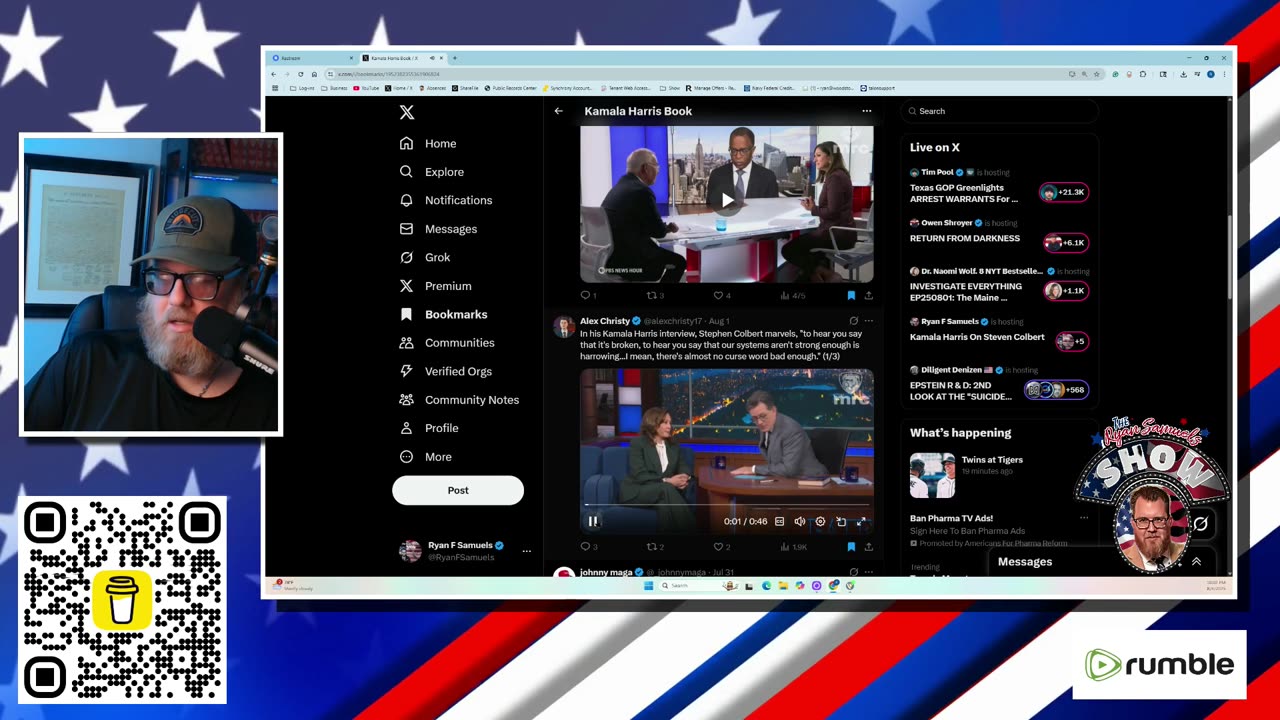Like Alex Christy's post
Viewport: 1280px width, 720px height.
click(x=721, y=547)
